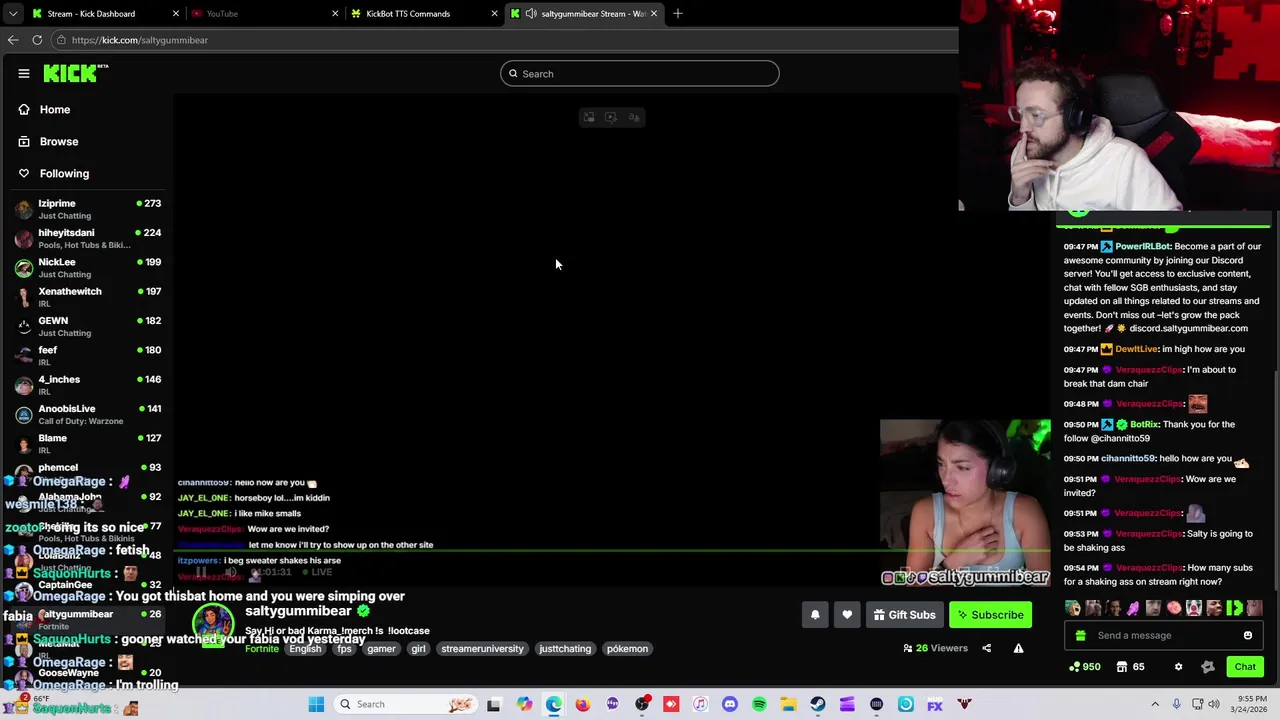Click the Fortnite category link
The width and height of the screenshot is (1280, 720).
262,649
